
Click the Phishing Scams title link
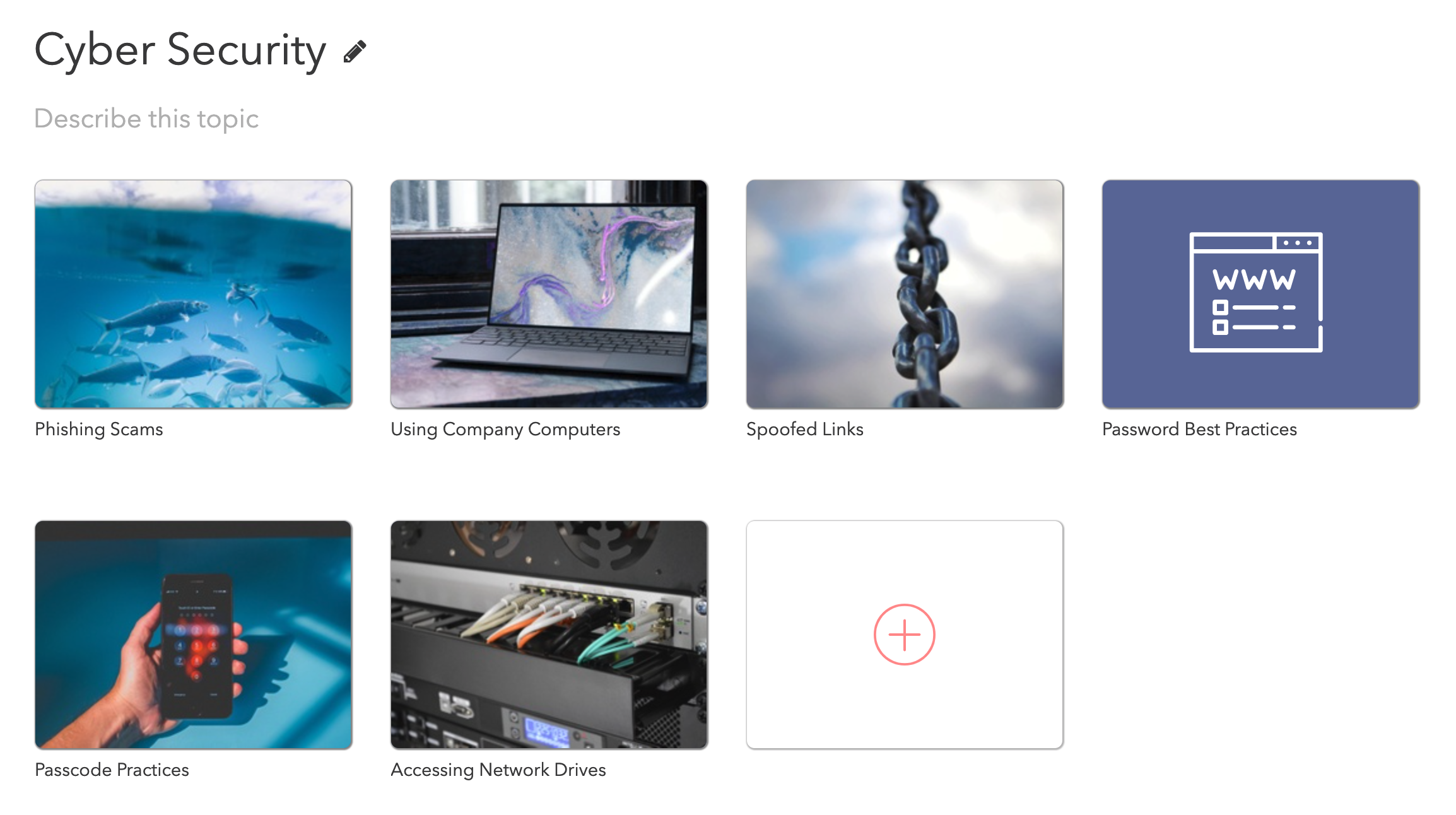click(99, 429)
